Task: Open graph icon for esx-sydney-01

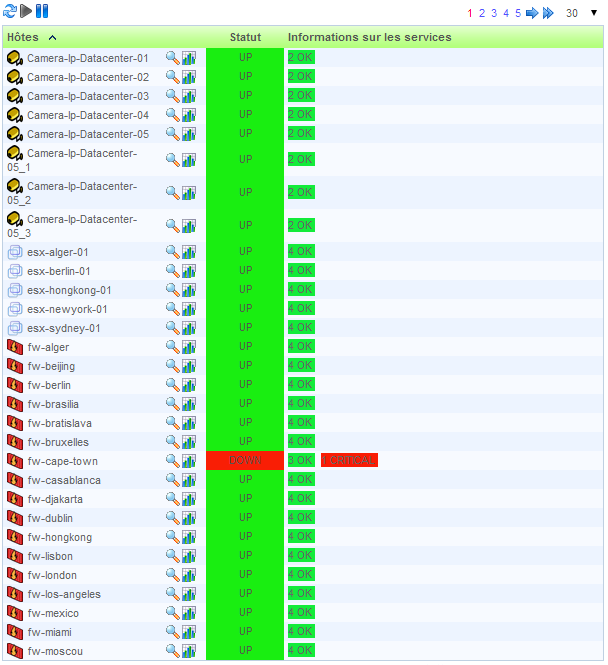Action: point(189,328)
